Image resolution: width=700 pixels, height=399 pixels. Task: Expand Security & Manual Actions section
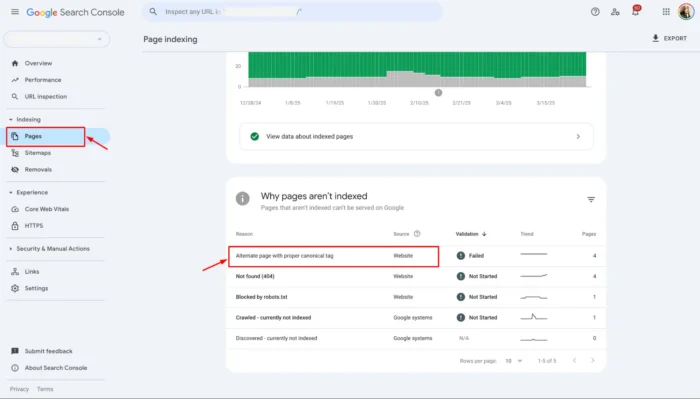click(x=50, y=249)
